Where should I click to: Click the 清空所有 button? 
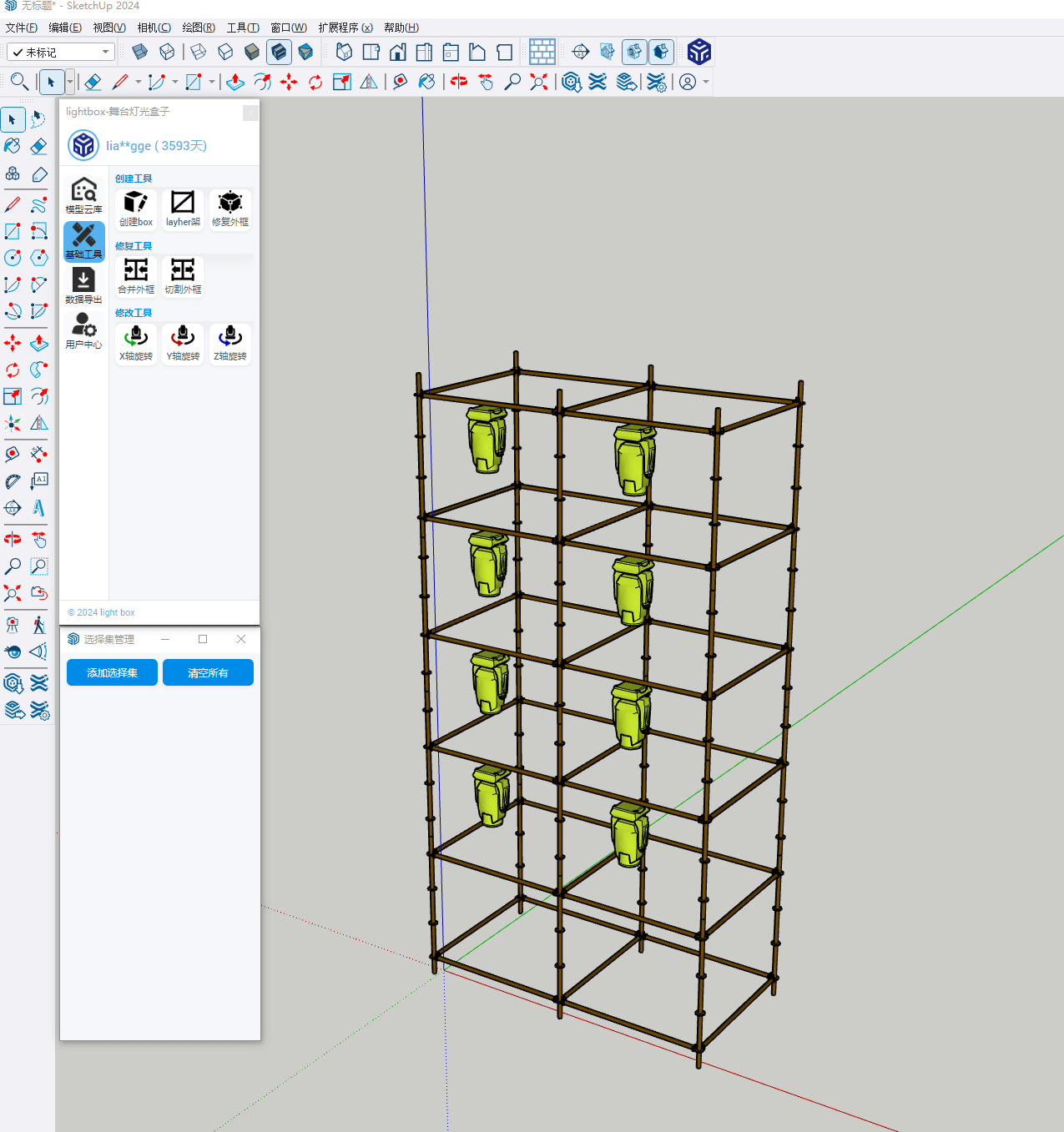[x=208, y=672]
